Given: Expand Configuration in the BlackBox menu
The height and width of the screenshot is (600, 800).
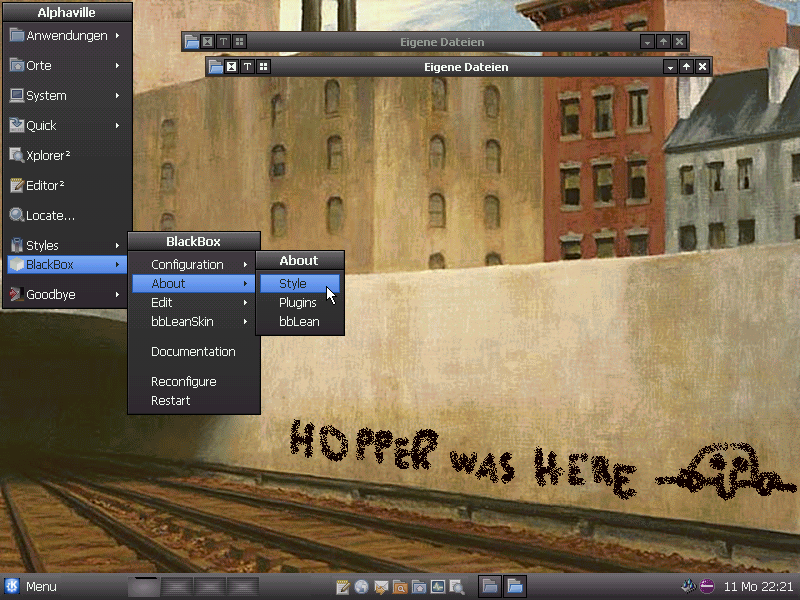Looking at the screenshot, I should pos(193,264).
